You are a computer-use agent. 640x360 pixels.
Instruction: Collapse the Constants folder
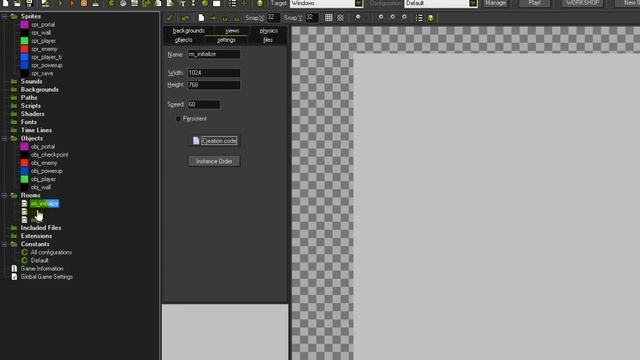(x=4, y=244)
